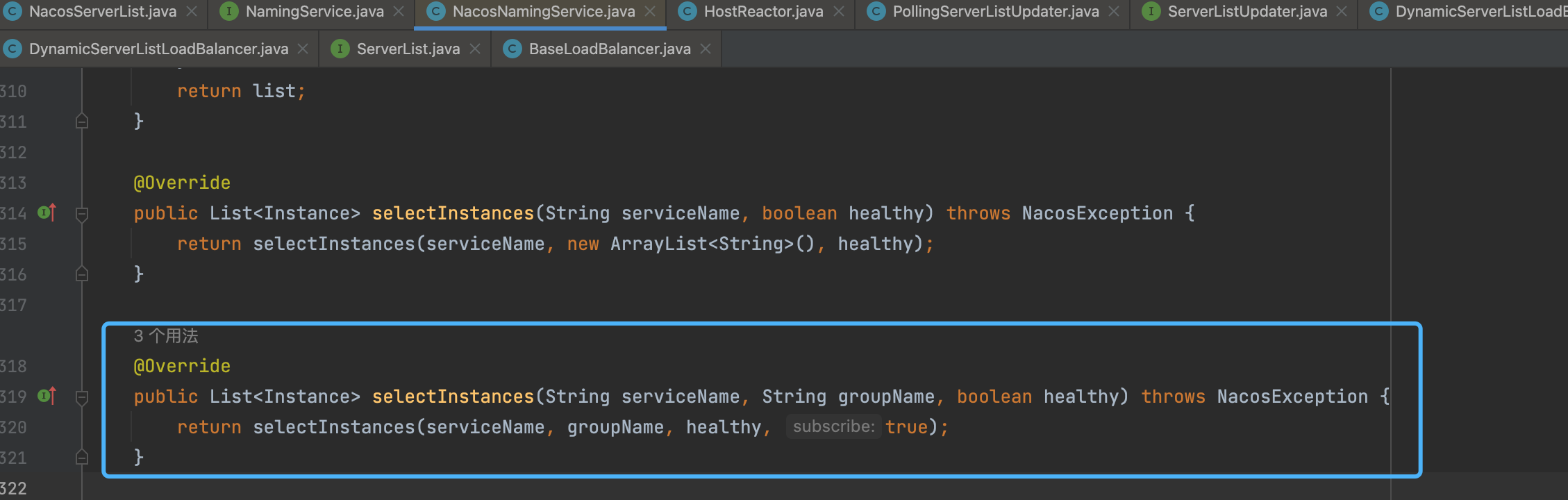Open the HostReactor.java tab
Screen dimensions: 1568x500
(764, 12)
